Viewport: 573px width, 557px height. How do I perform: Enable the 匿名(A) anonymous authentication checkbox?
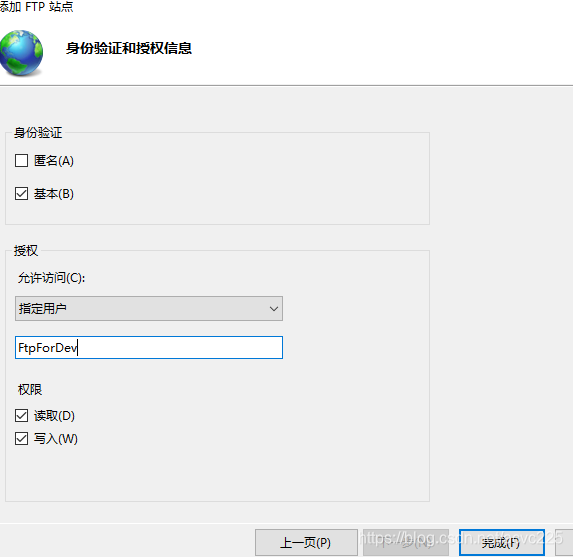22,160
